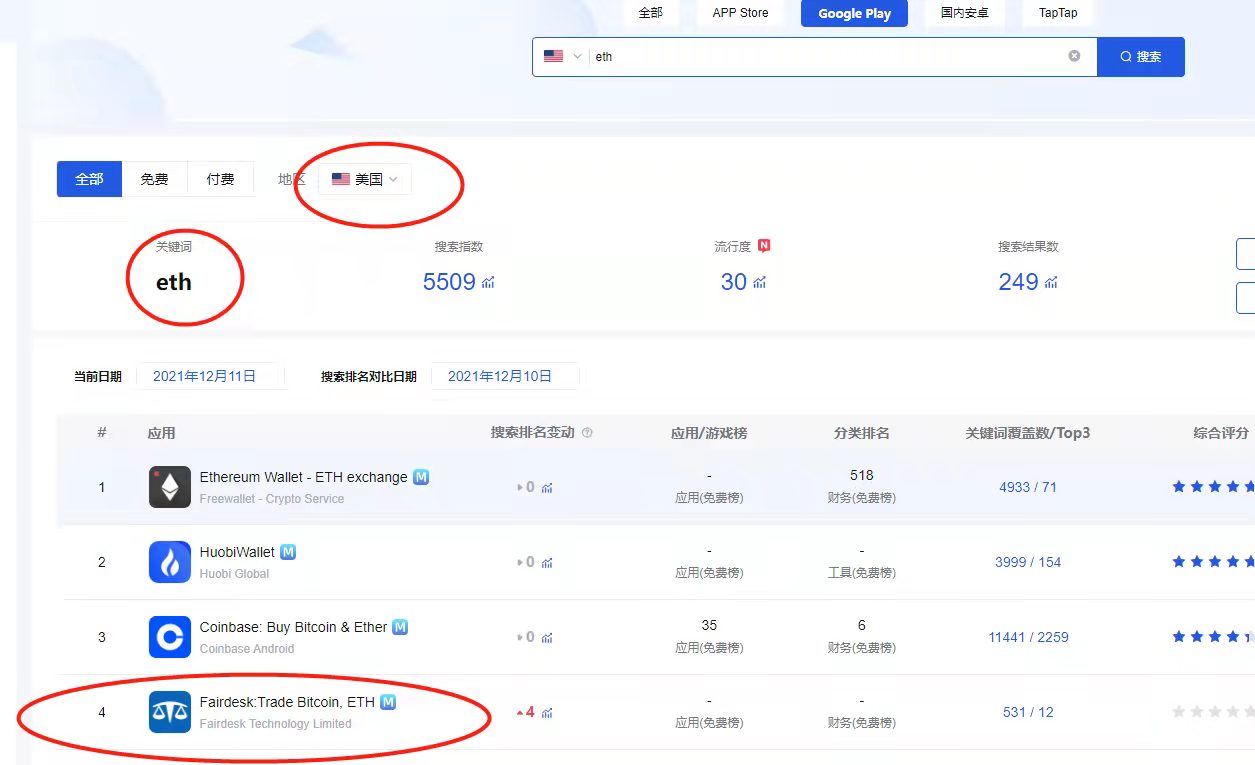
Task: Click the blue 搜索 search button
Action: pos(1141,56)
